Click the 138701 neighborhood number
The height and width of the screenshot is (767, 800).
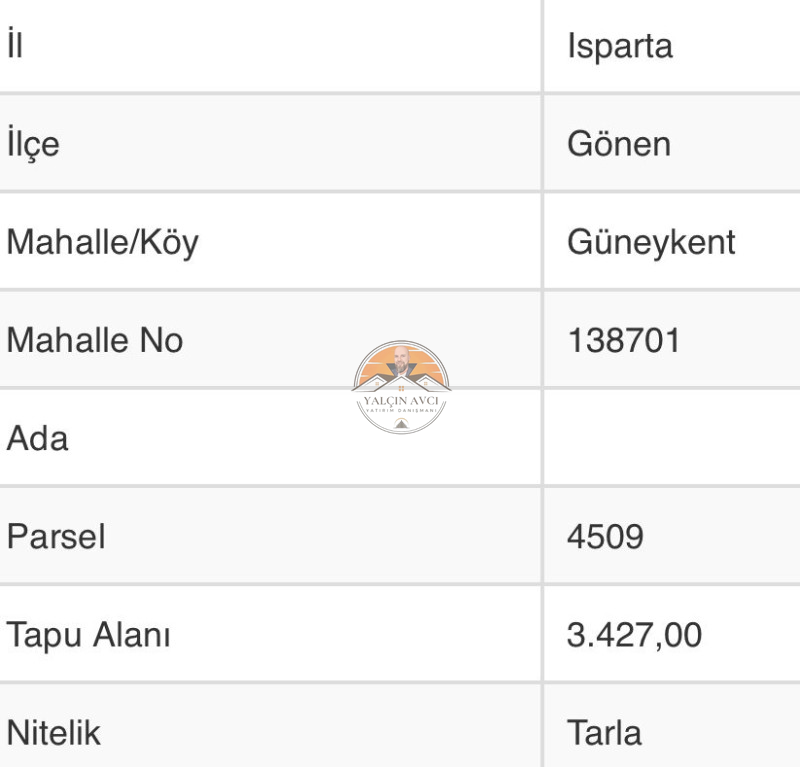pos(623,340)
